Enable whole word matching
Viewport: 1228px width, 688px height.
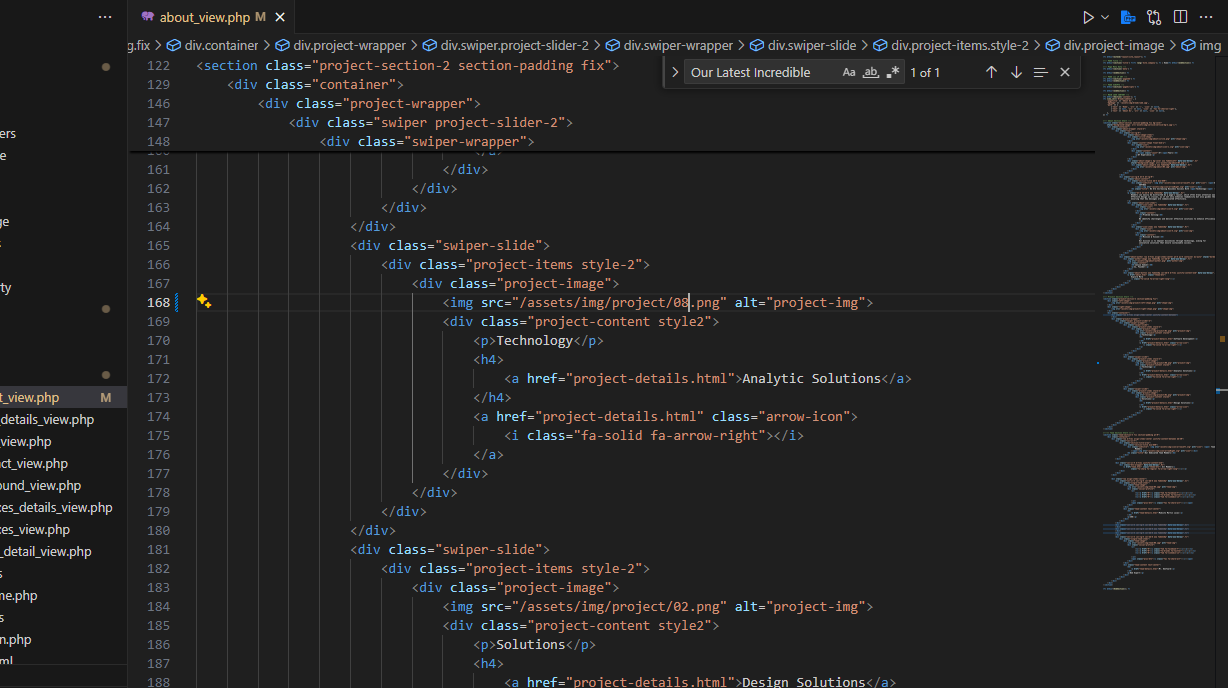pos(871,71)
